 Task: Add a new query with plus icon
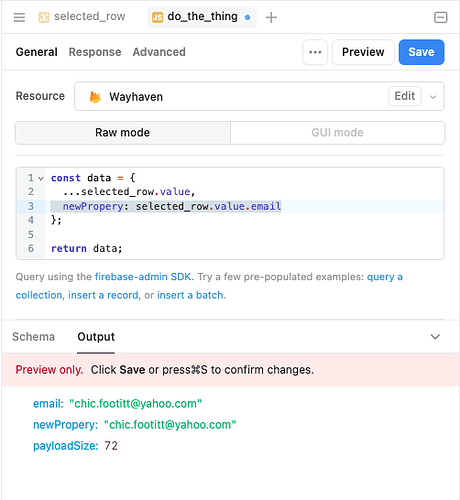click(x=271, y=17)
